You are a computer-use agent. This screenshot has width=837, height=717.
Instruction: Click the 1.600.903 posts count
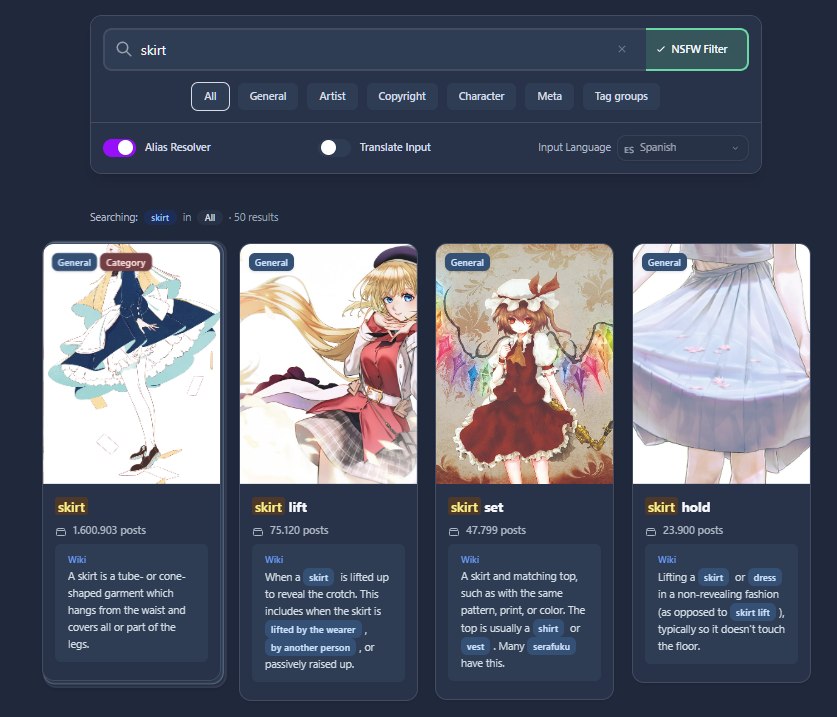[109, 530]
